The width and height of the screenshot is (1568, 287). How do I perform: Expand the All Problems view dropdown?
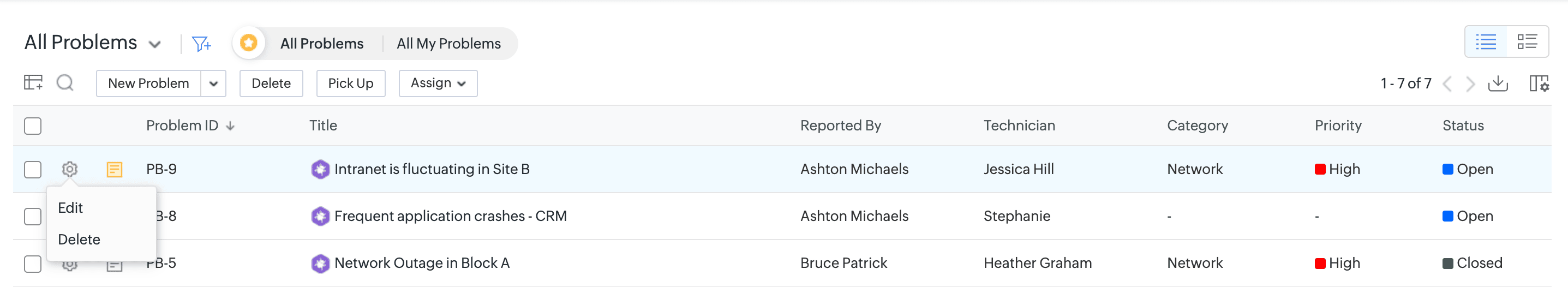(154, 44)
